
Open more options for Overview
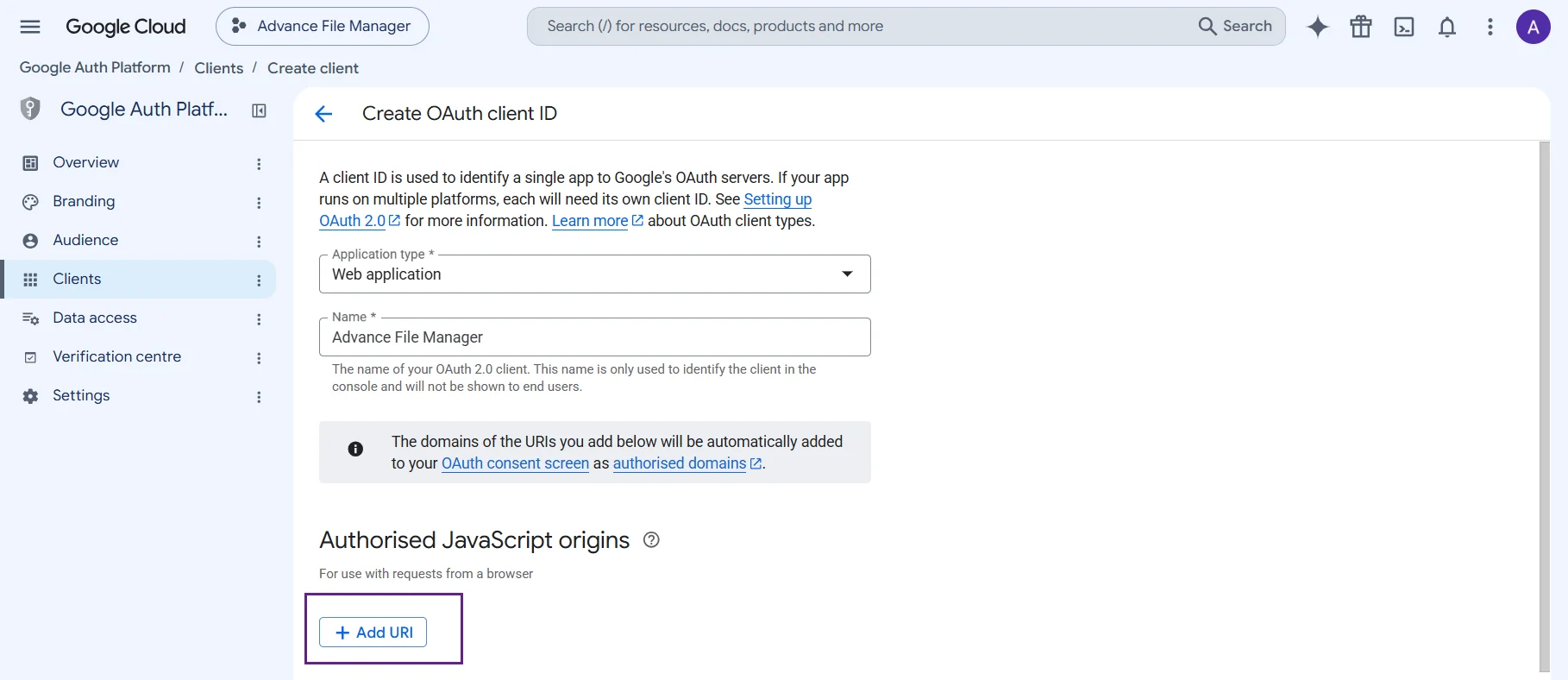tap(259, 164)
